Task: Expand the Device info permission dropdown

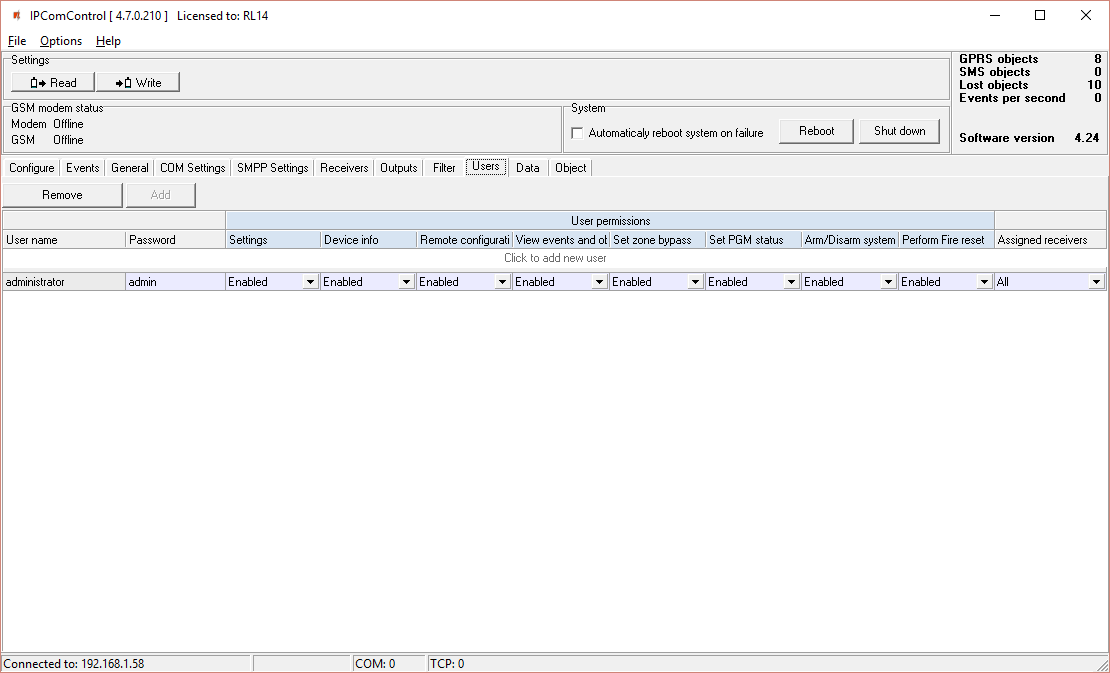Action: click(x=406, y=283)
